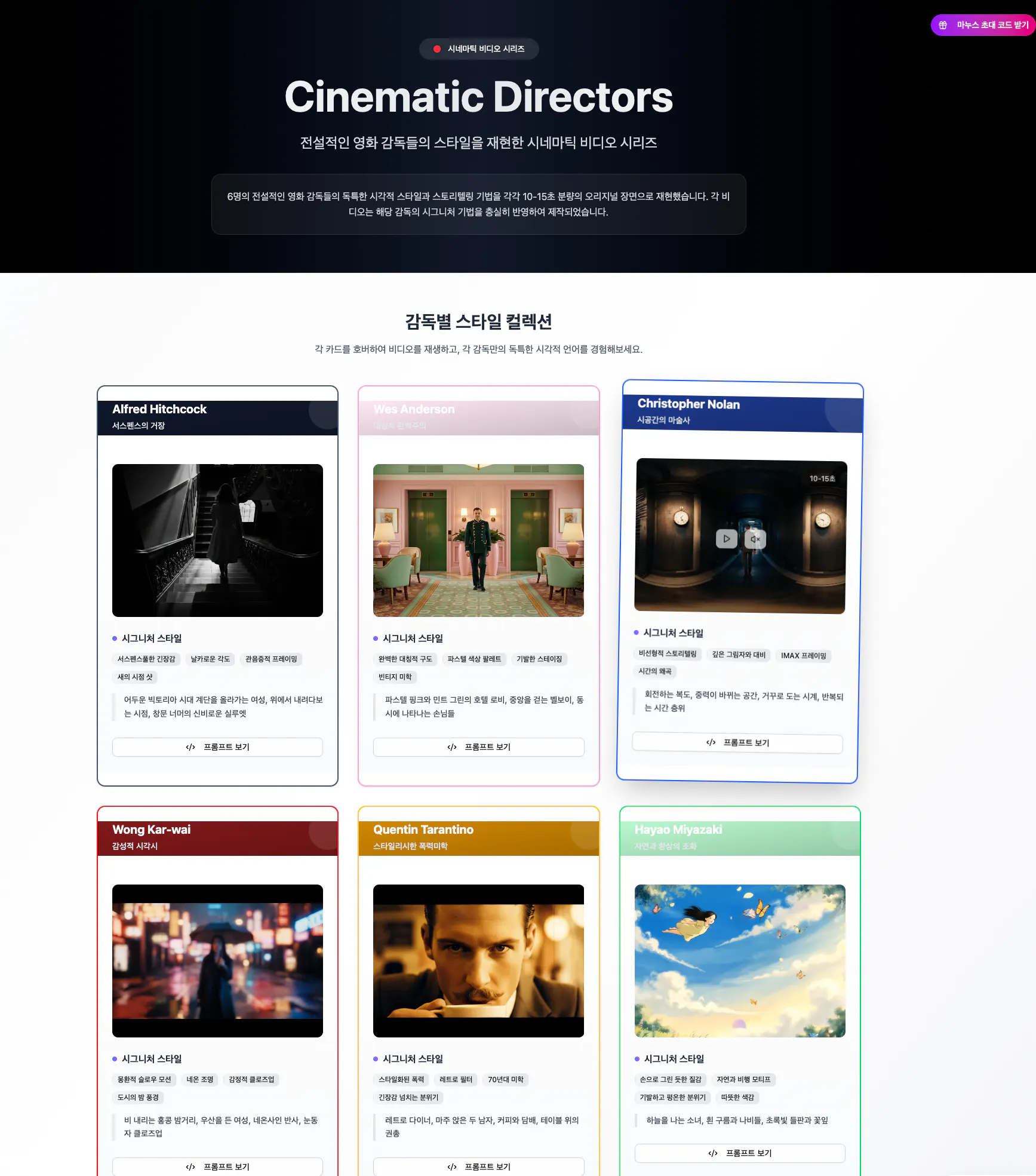Click the 마누스 초대 코드 받기 button
The height and width of the screenshot is (1176, 1036).
(x=983, y=25)
